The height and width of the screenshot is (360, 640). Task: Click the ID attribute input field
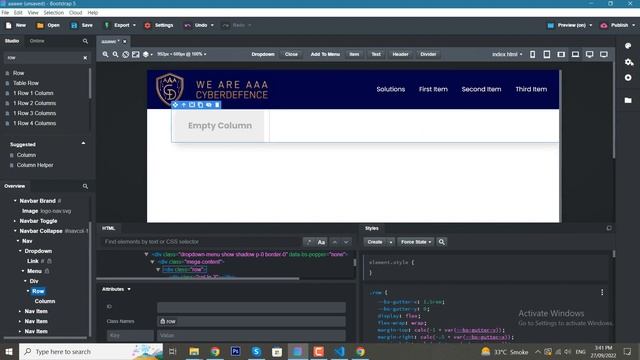(x=251, y=307)
